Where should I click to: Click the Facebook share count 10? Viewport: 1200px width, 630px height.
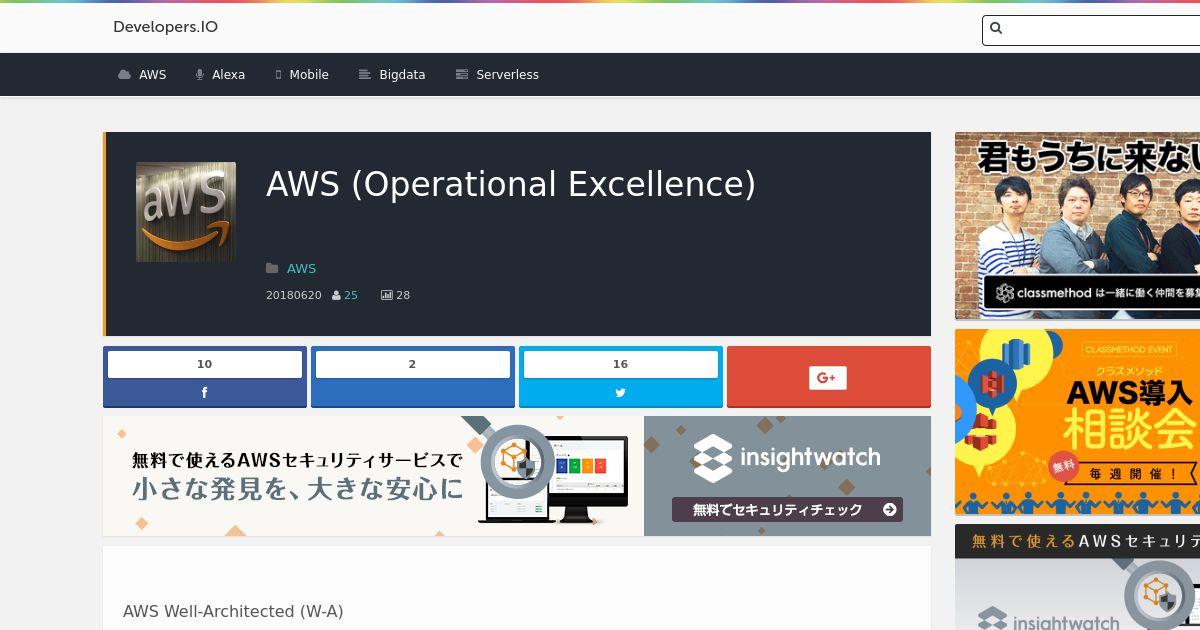[205, 364]
